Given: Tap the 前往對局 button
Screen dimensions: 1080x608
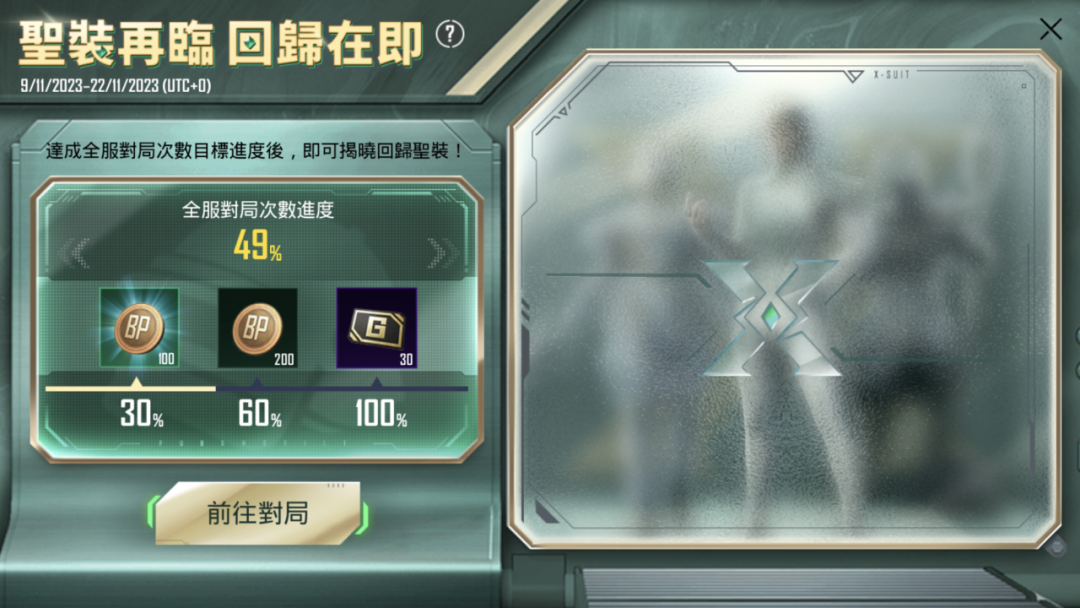Looking at the screenshot, I should 258,513.
